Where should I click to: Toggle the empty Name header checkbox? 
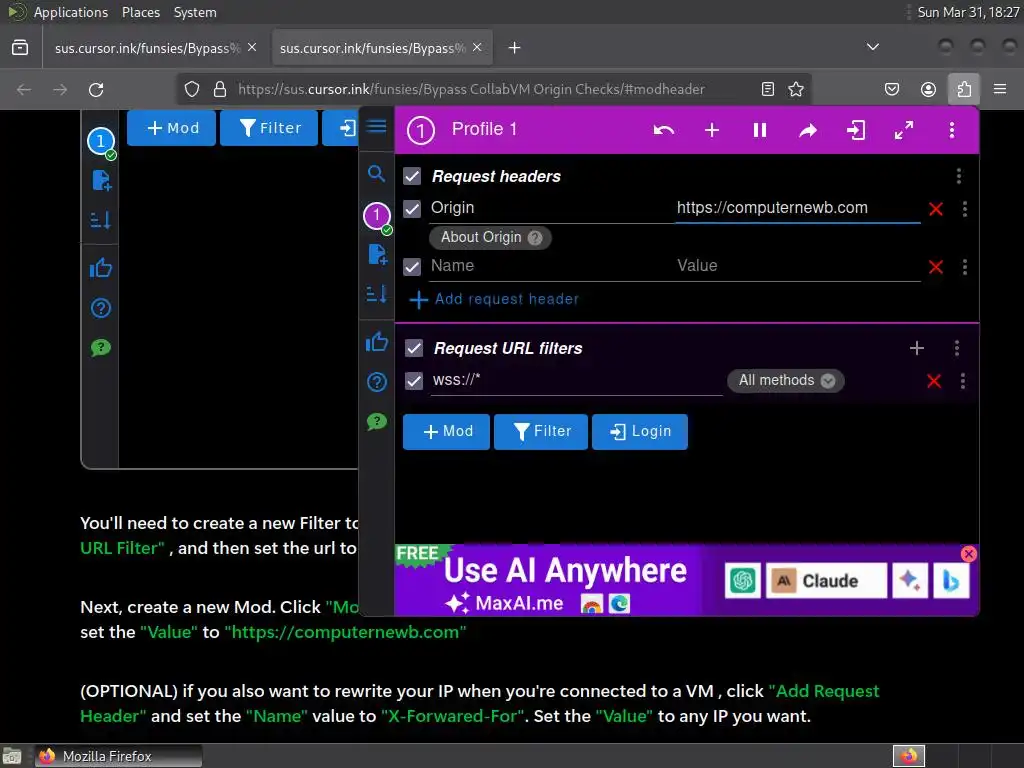412,266
